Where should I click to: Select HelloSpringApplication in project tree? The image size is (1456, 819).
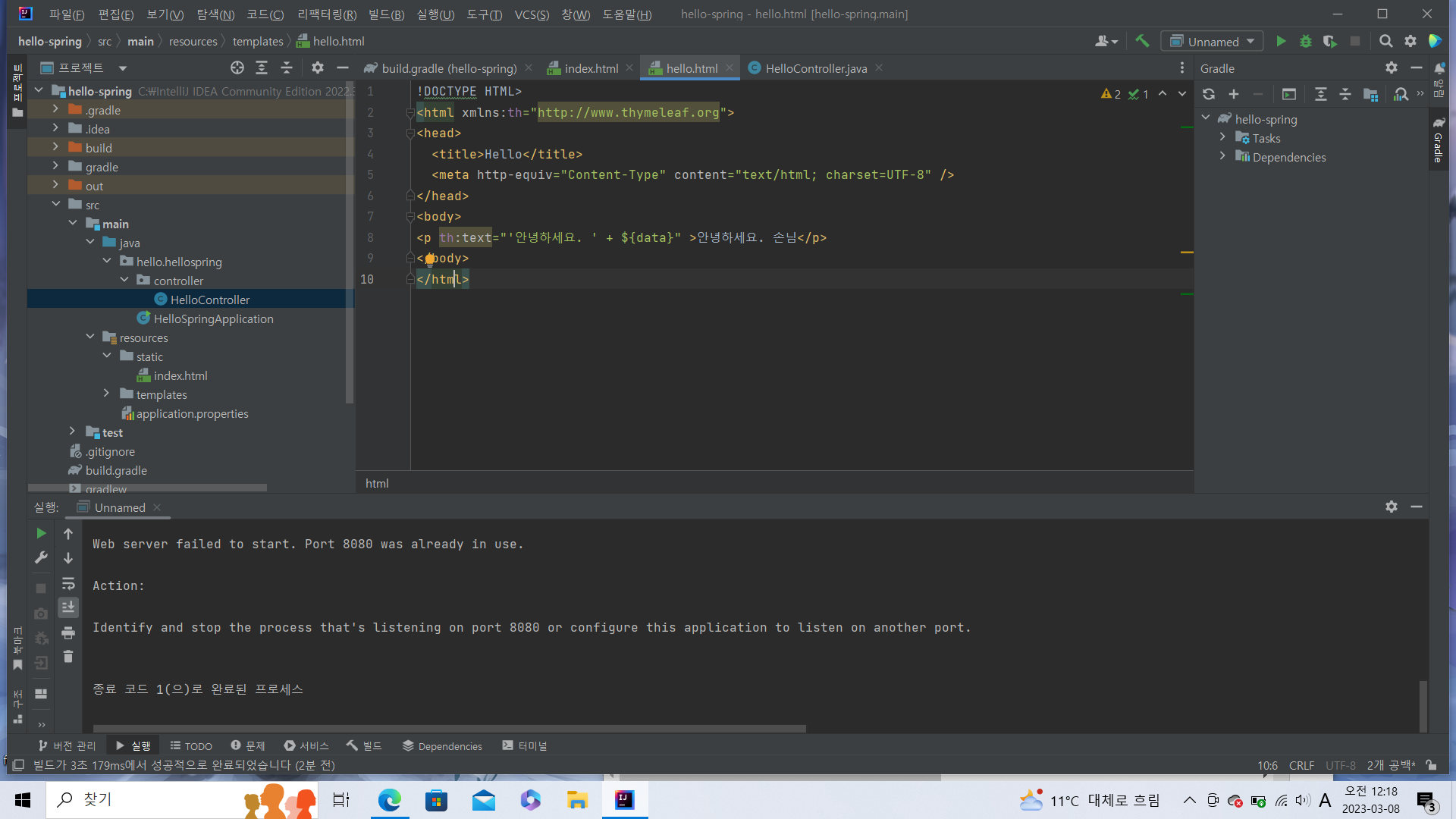coord(213,318)
